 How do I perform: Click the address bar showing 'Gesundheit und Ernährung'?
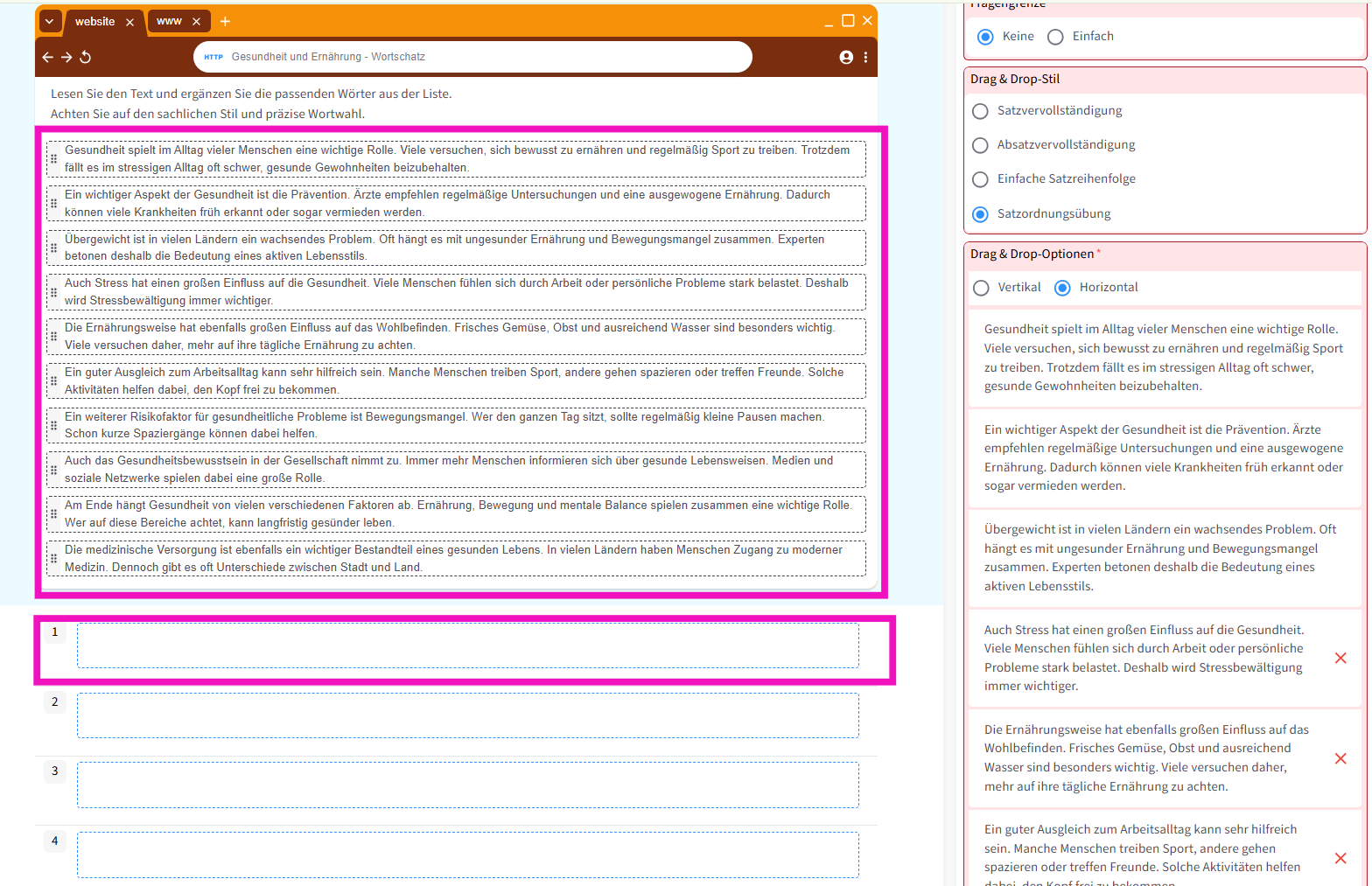click(472, 57)
